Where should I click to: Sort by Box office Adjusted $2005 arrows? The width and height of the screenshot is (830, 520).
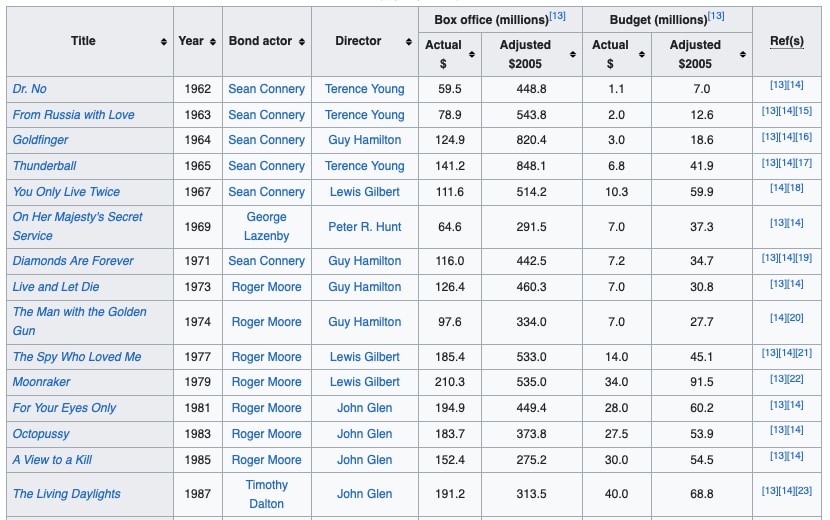pyautogui.click(x=572, y=55)
